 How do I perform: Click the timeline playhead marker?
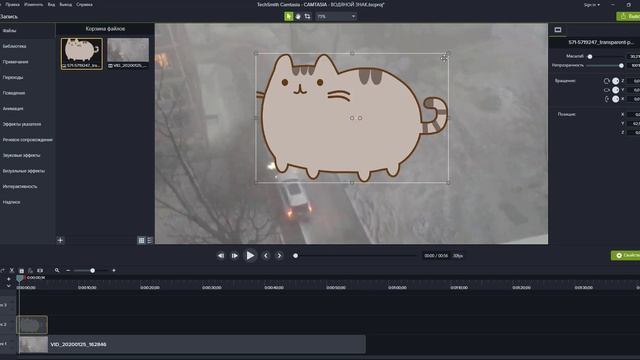tap(20, 278)
